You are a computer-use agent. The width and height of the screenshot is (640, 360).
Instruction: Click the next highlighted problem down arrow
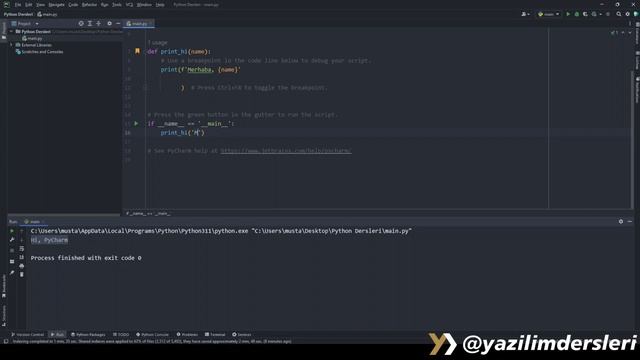630,33
